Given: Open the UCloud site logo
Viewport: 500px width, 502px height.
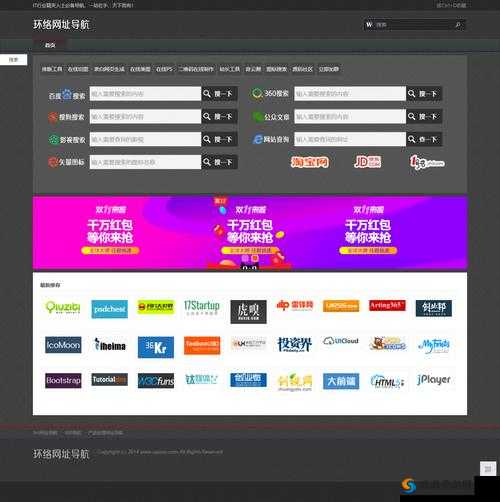Looking at the screenshot, I should coord(341,341).
